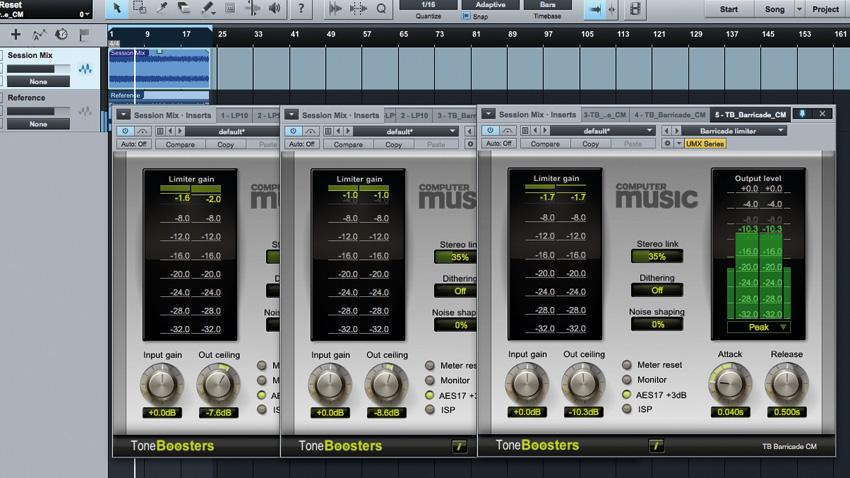Screen dimensions: 850x478
Task: Click Compare button in the right plugin
Action: pyautogui.click(x=546, y=144)
